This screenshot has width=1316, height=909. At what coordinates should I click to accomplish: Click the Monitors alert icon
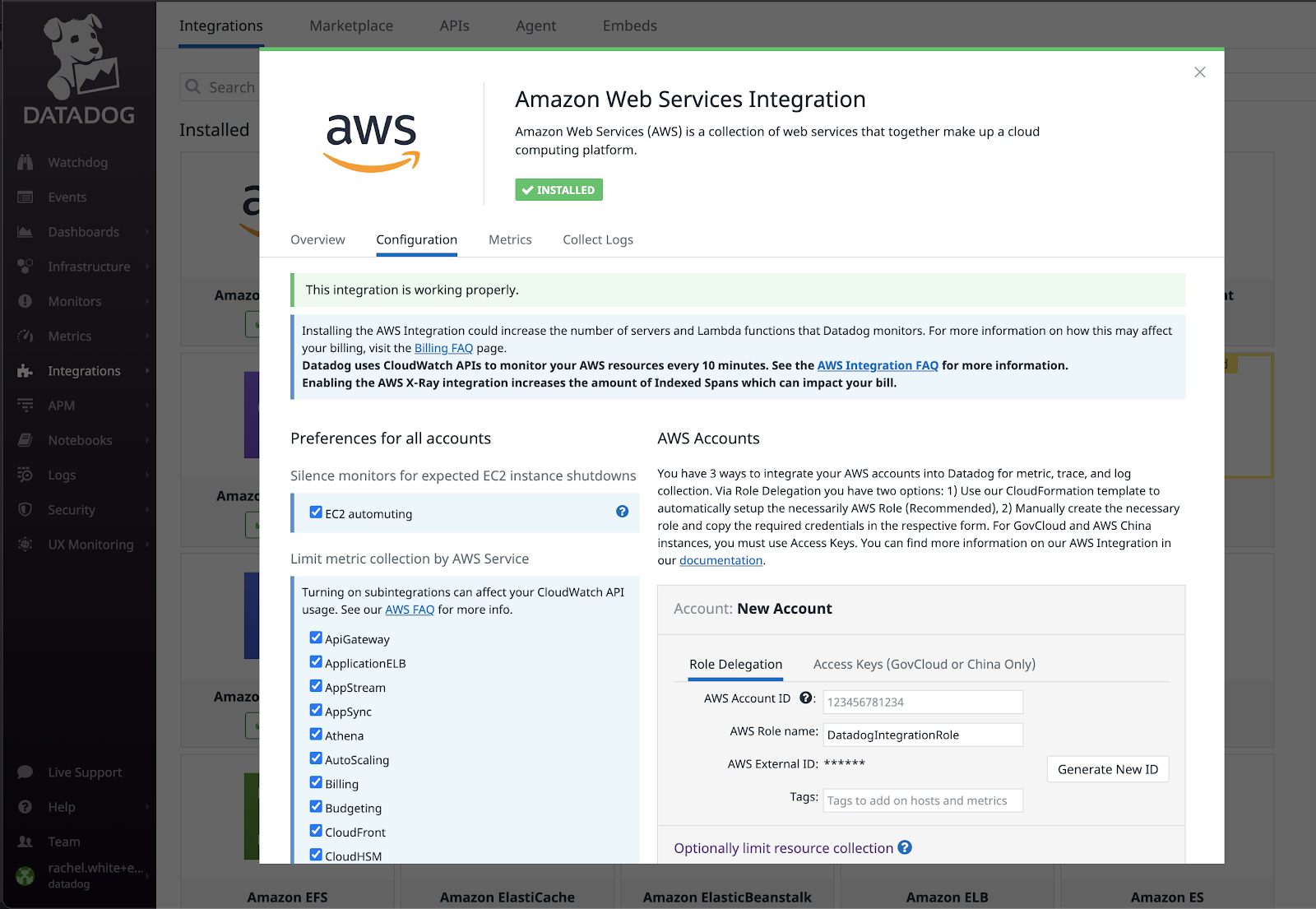point(25,301)
